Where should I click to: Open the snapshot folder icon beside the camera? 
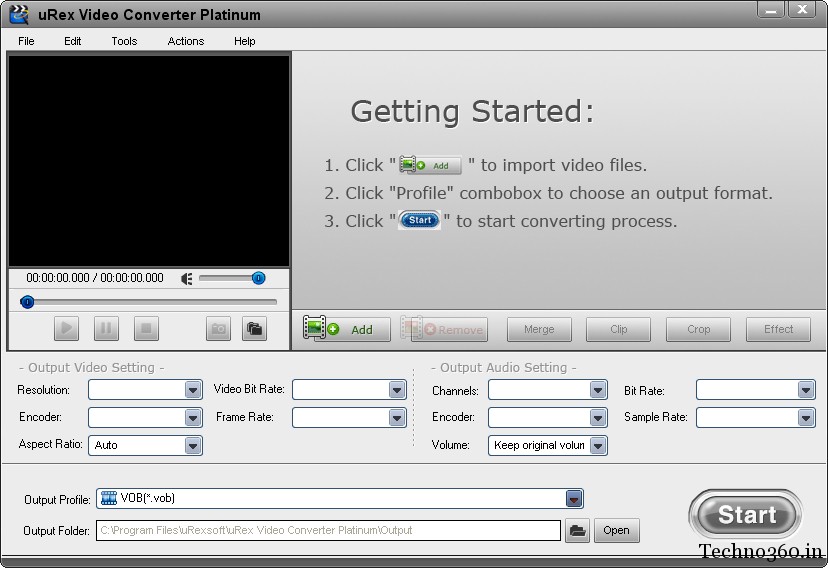pos(255,328)
